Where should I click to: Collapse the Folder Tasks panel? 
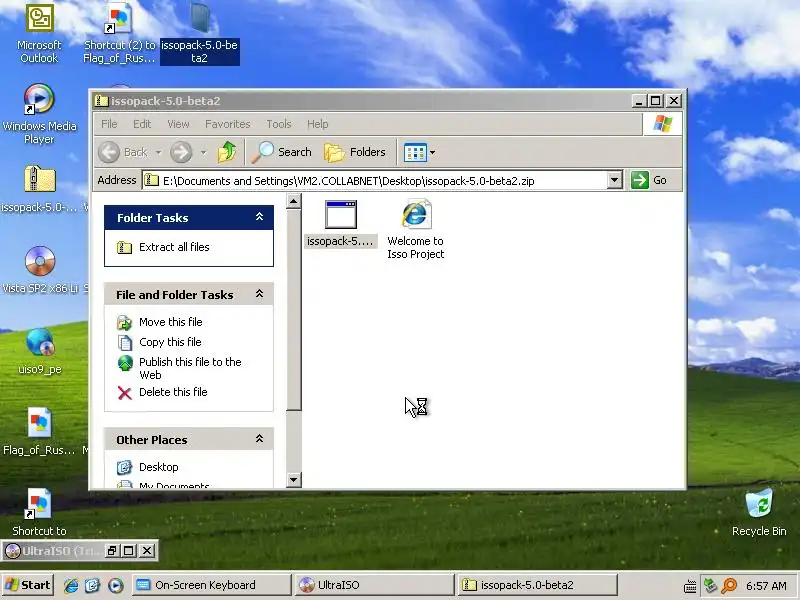(259, 217)
